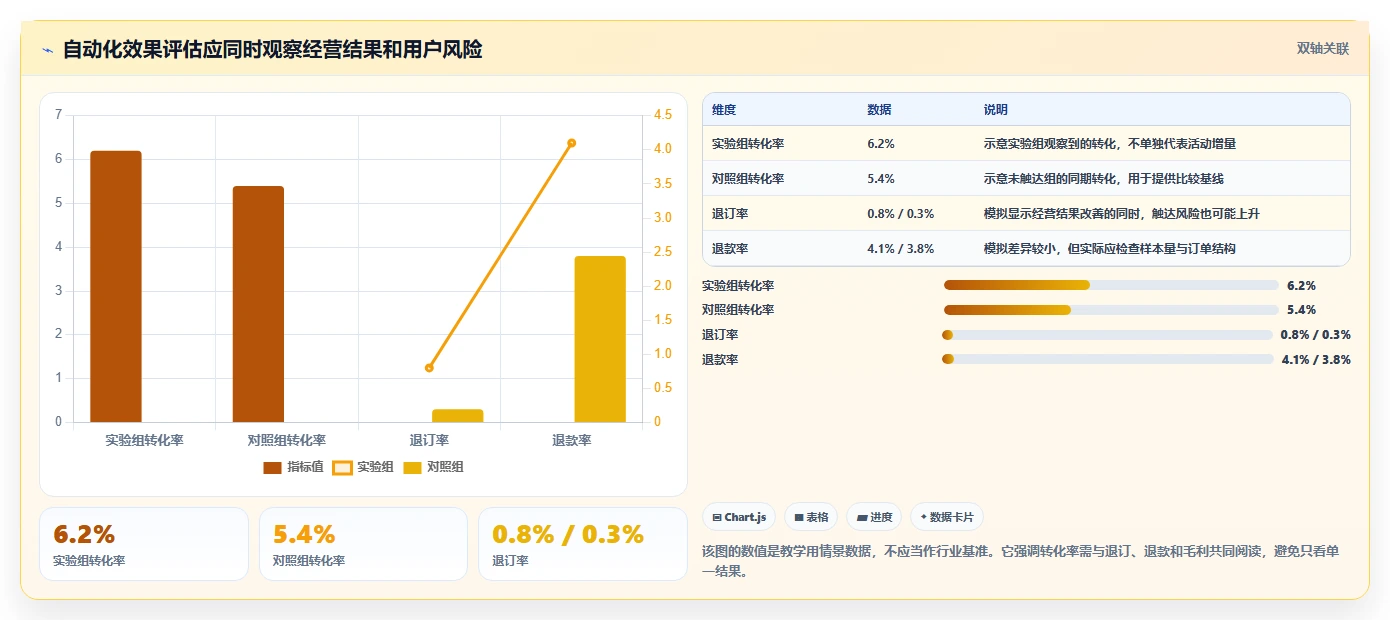
Task: Open the 0.8% / 0.3% 退订率 data card
Action: point(583,544)
